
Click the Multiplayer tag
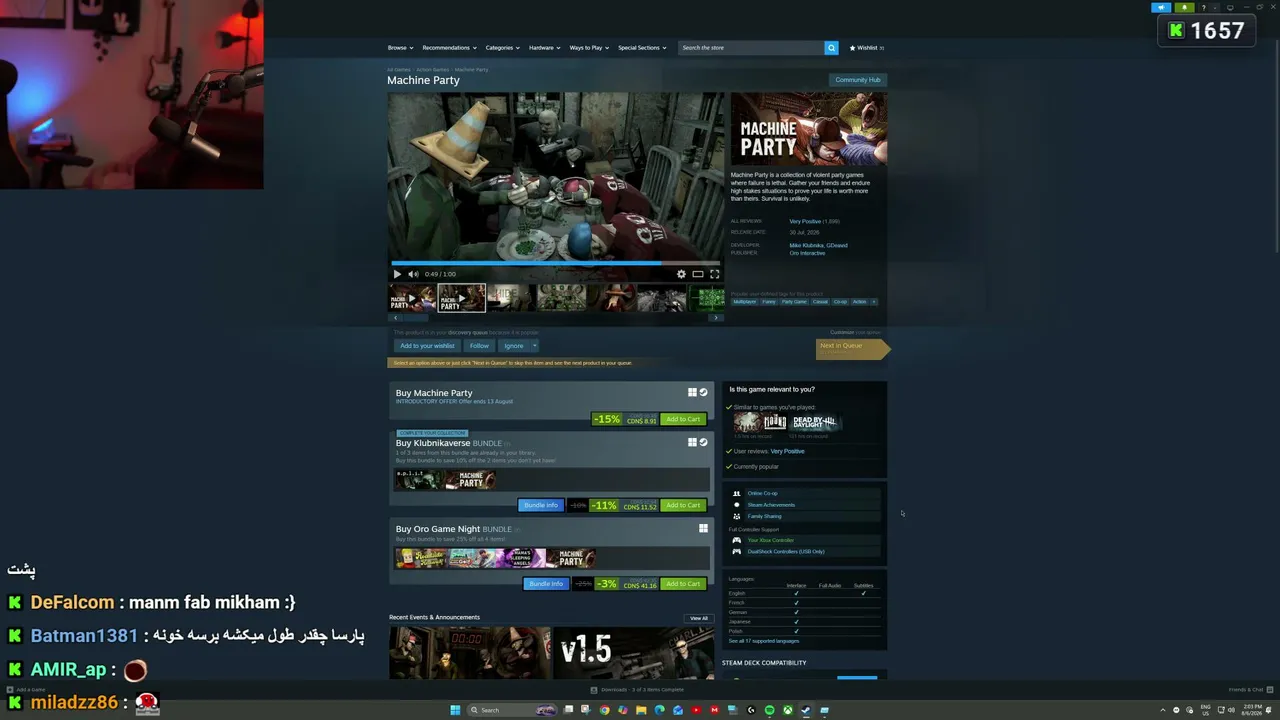click(744, 301)
